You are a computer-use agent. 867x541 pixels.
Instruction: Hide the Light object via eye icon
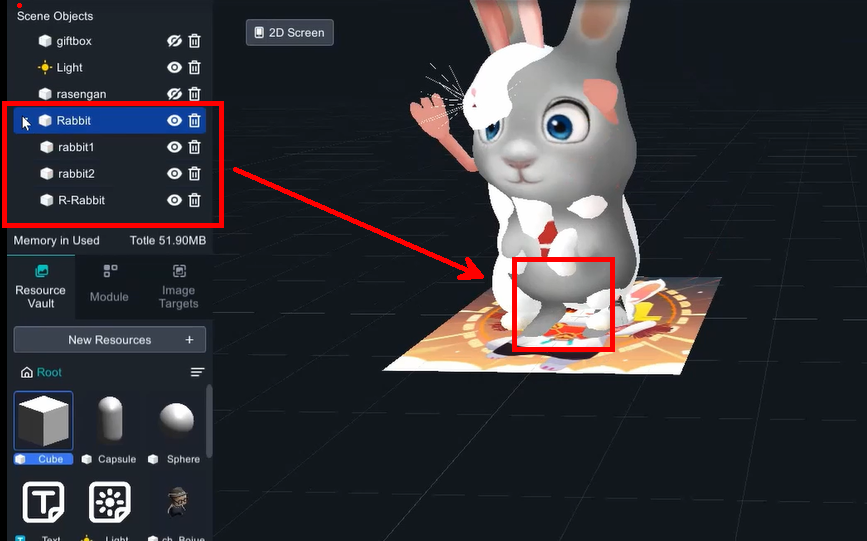pos(174,68)
